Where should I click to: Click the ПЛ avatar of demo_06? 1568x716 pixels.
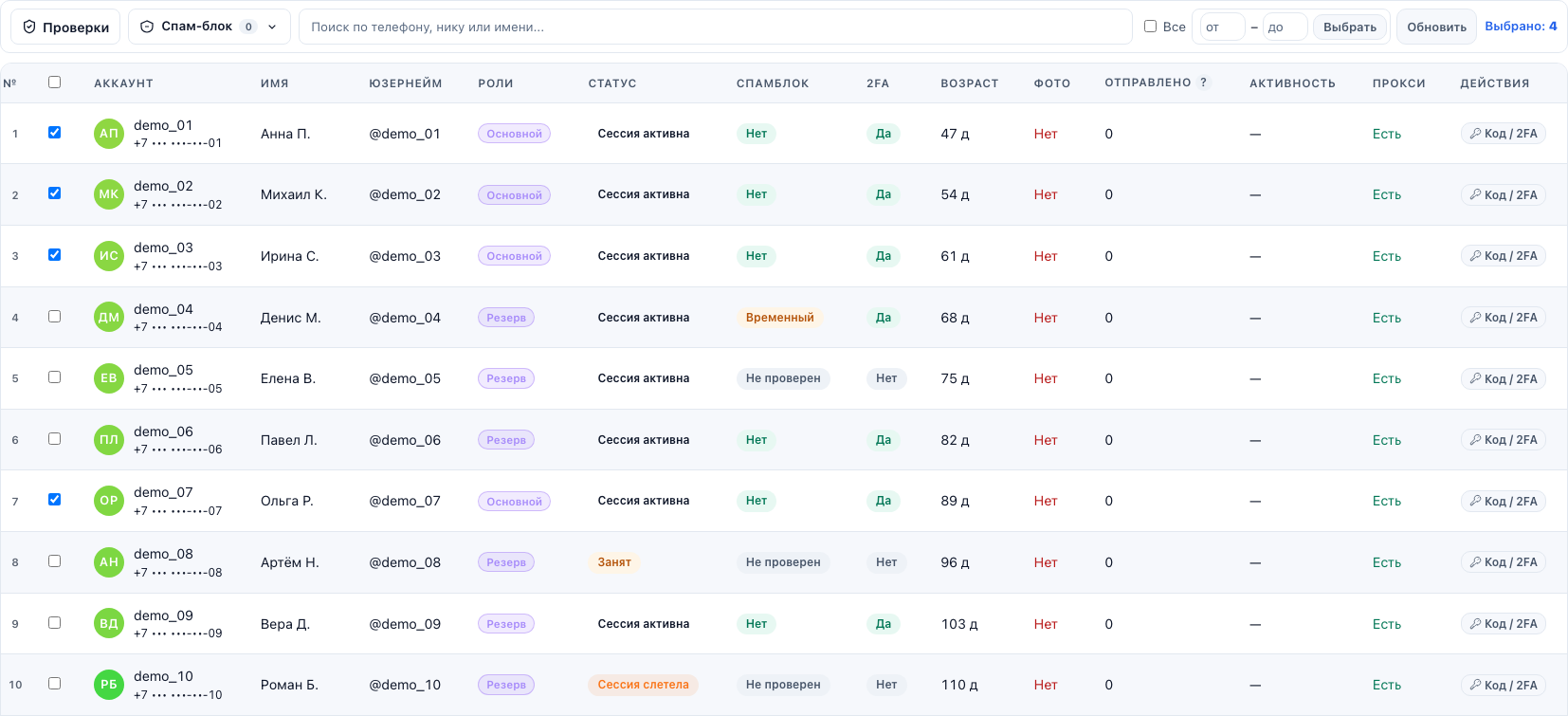pos(109,440)
